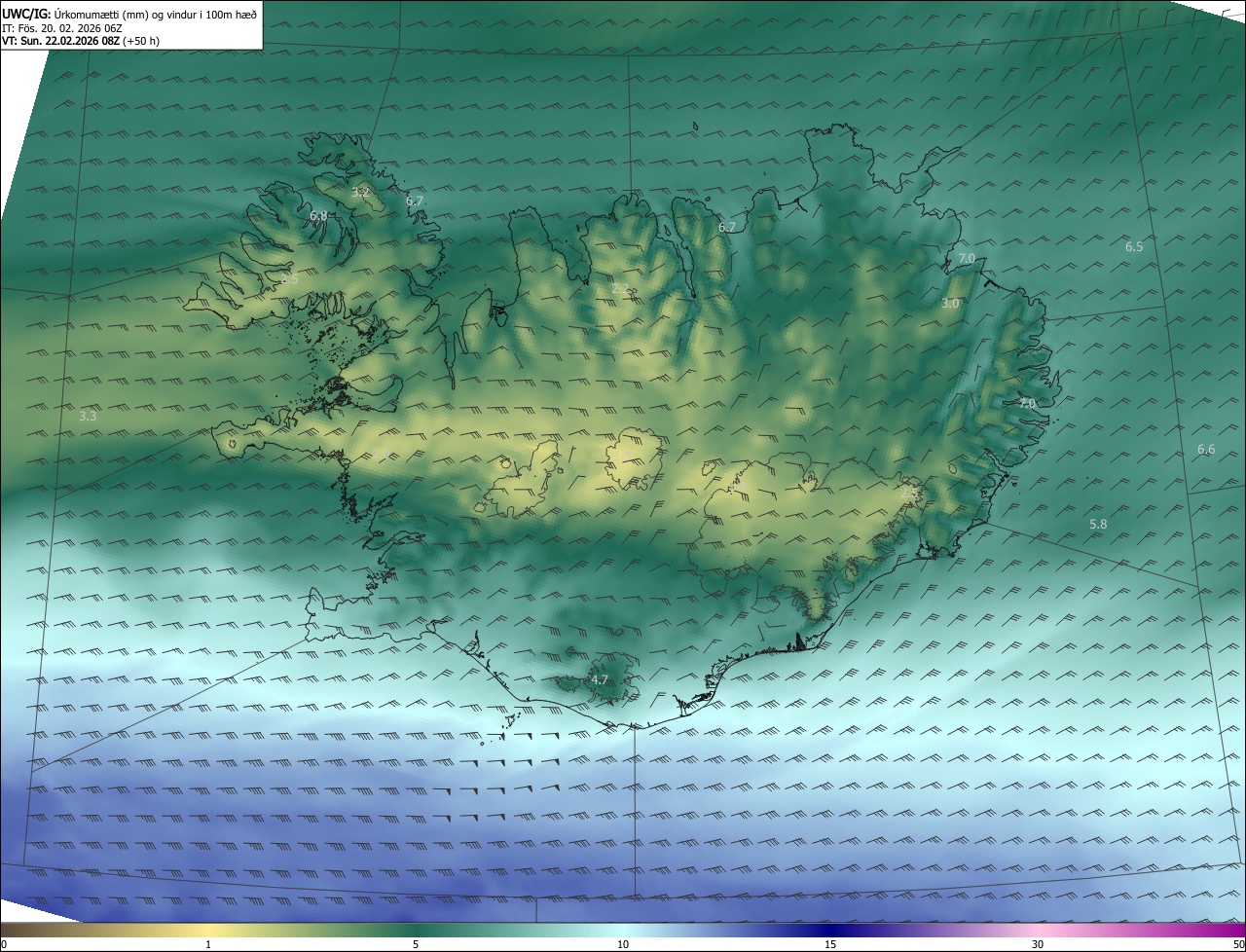
Task: Click the 3.0 value label on the map
Action: pos(950,303)
